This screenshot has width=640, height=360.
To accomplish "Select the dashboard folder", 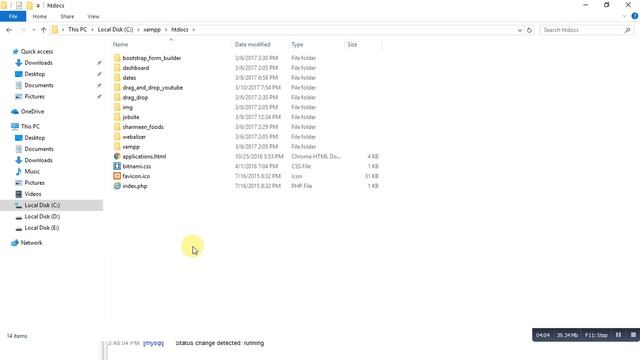I will (x=136, y=68).
